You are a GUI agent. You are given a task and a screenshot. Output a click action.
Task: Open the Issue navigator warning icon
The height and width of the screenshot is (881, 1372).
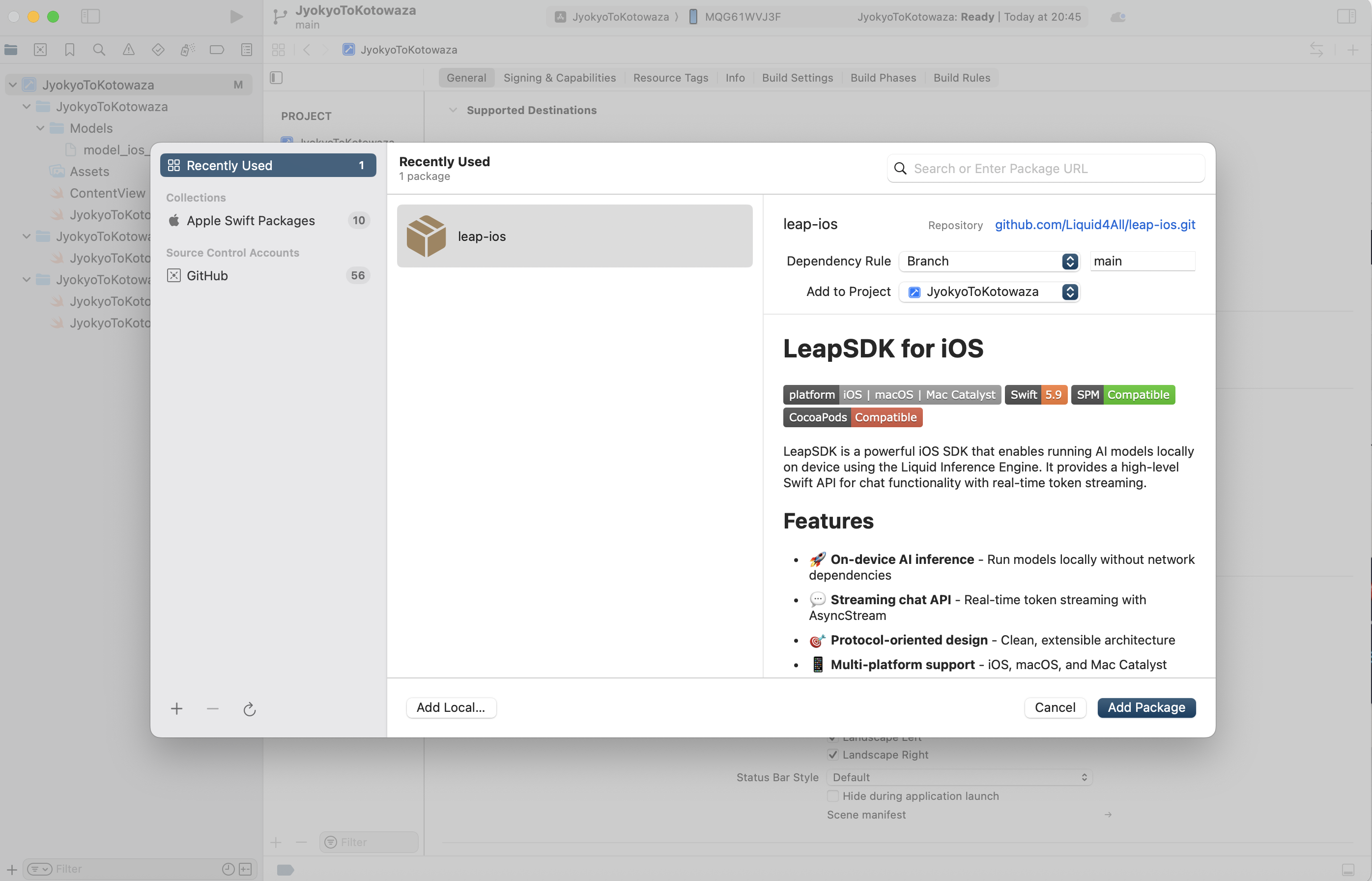click(x=129, y=50)
